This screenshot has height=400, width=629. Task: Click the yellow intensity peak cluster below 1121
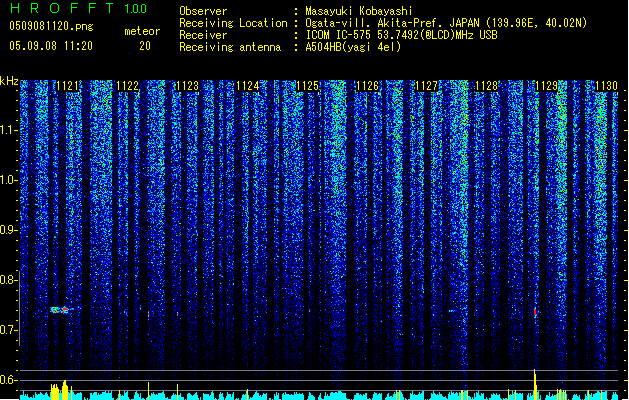[61, 390]
